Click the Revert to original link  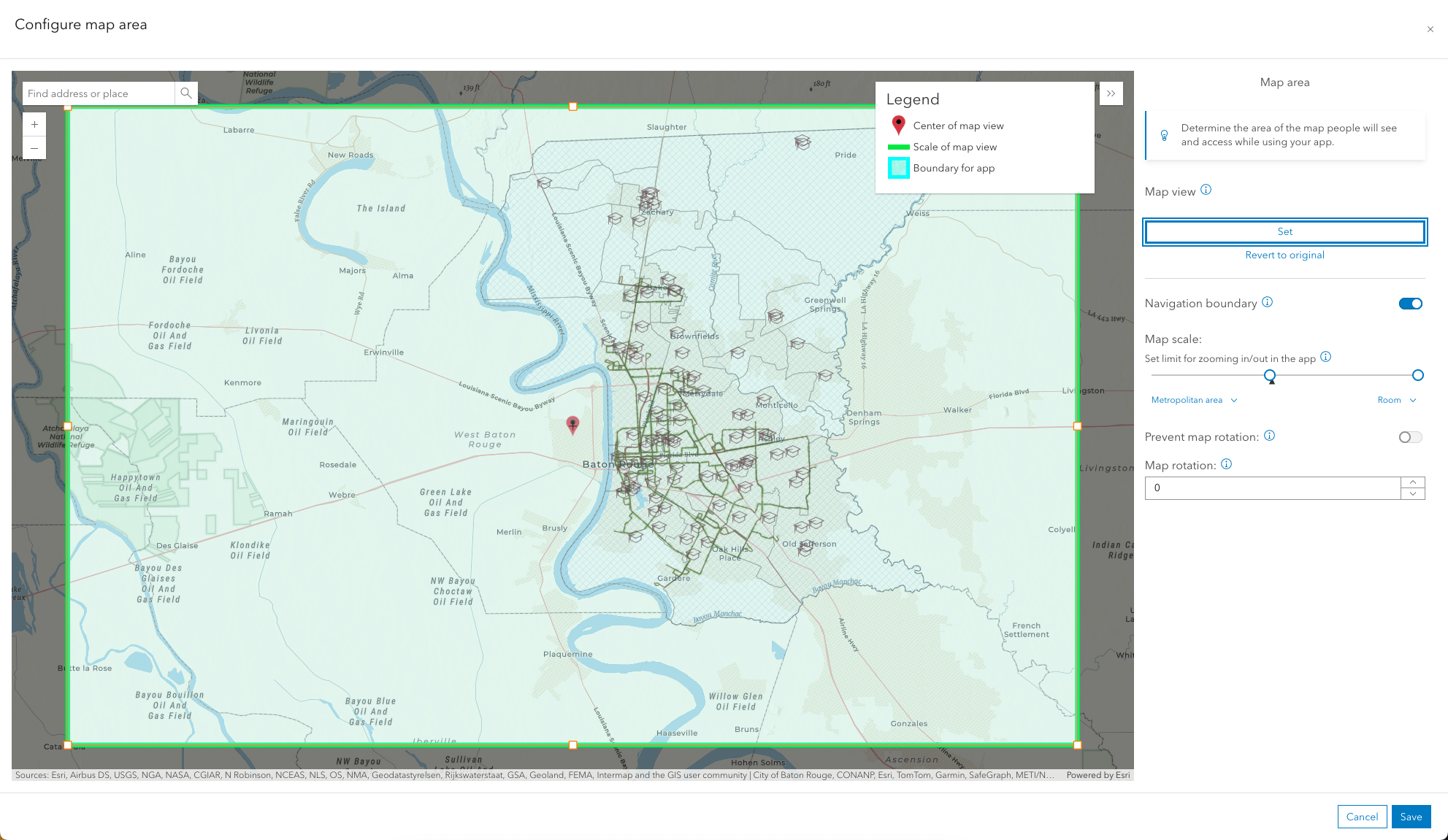click(x=1284, y=255)
